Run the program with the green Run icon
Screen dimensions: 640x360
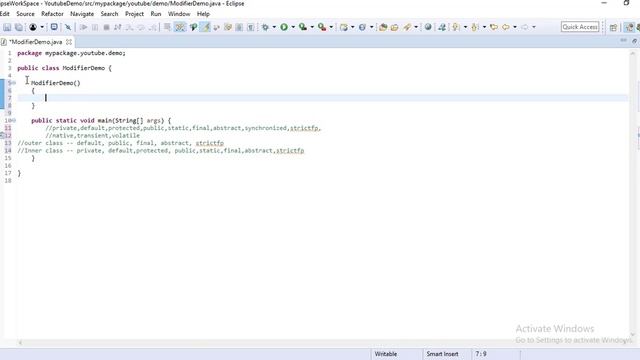284,27
